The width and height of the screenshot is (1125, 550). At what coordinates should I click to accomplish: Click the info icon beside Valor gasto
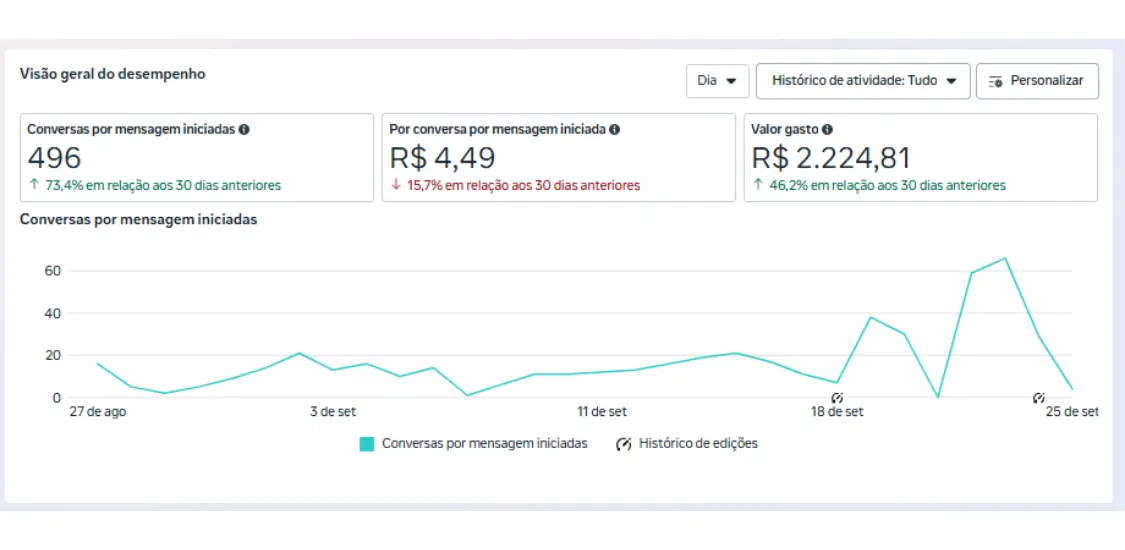827,130
